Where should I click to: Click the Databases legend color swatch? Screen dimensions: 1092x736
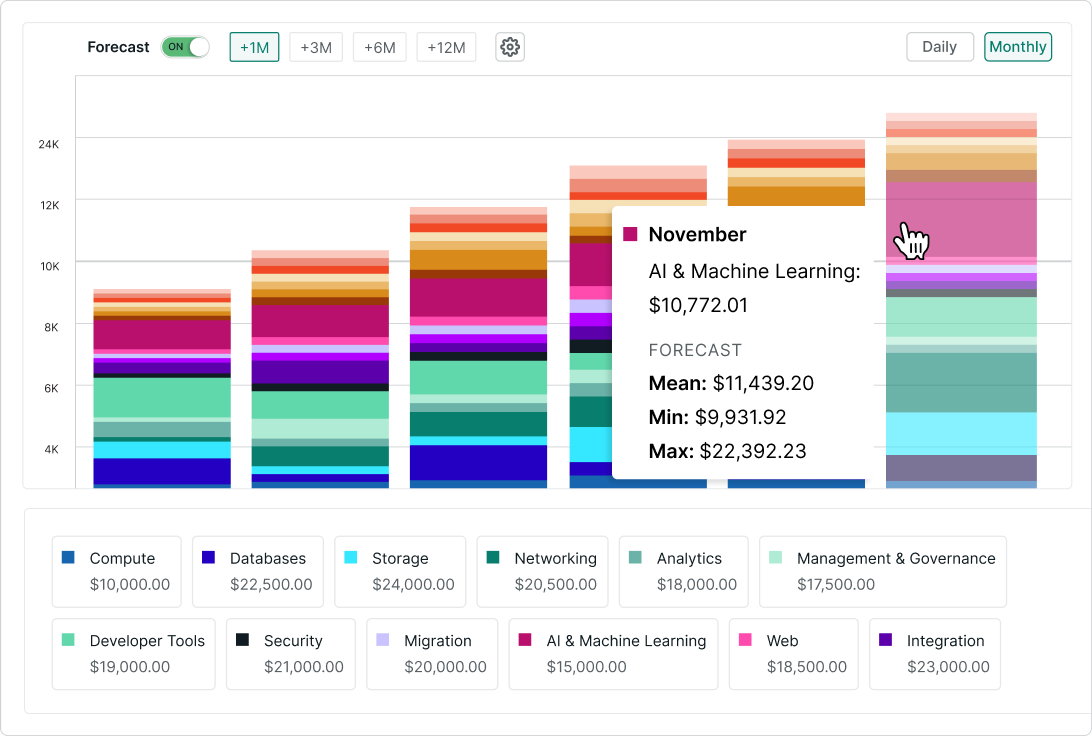208,557
